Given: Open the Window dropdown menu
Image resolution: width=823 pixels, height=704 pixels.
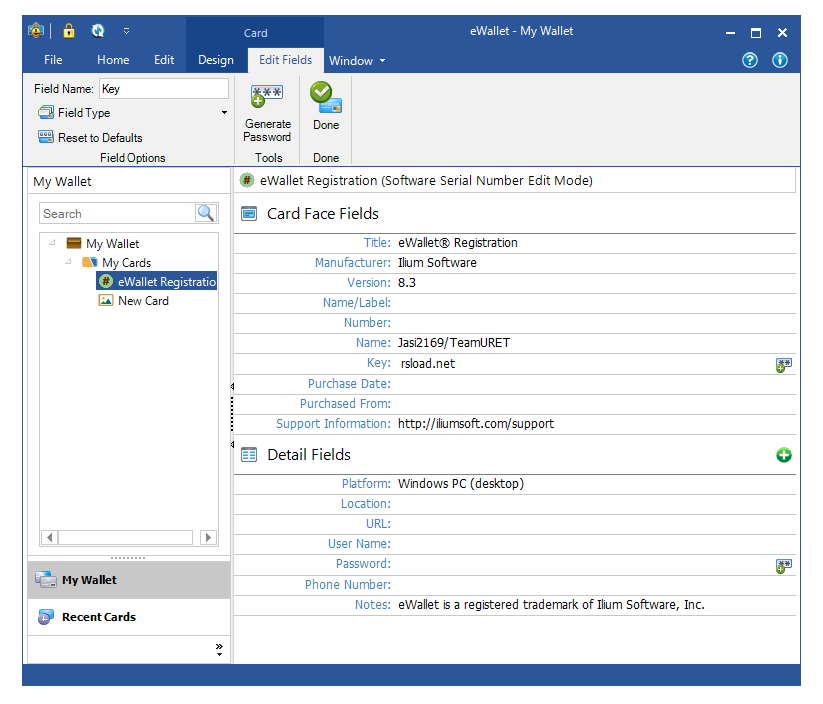Looking at the screenshot, I should [x=357, y=61].
